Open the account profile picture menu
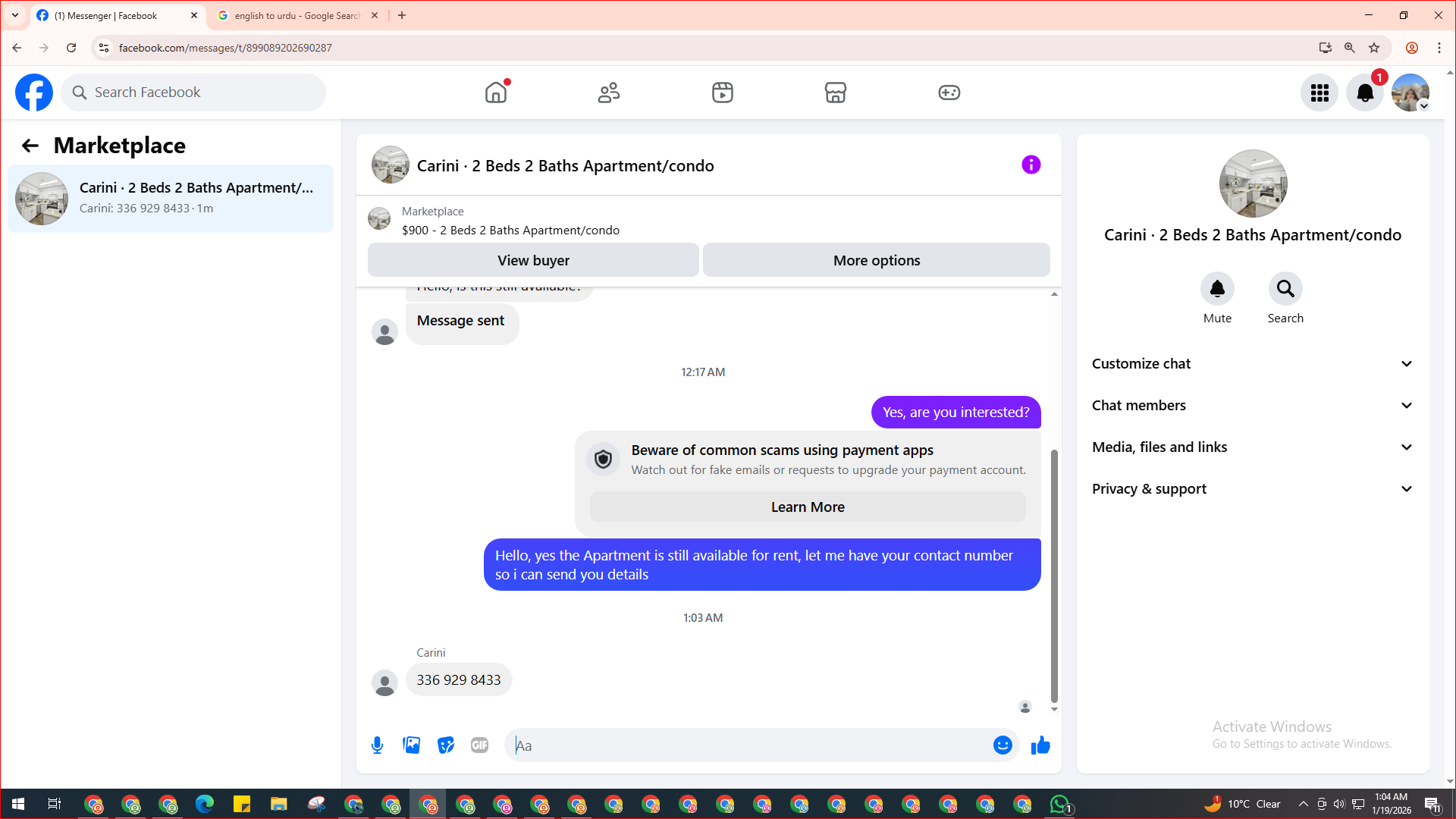The width and height of the screenshot is (1456, 819). [x=1410, y=93]
